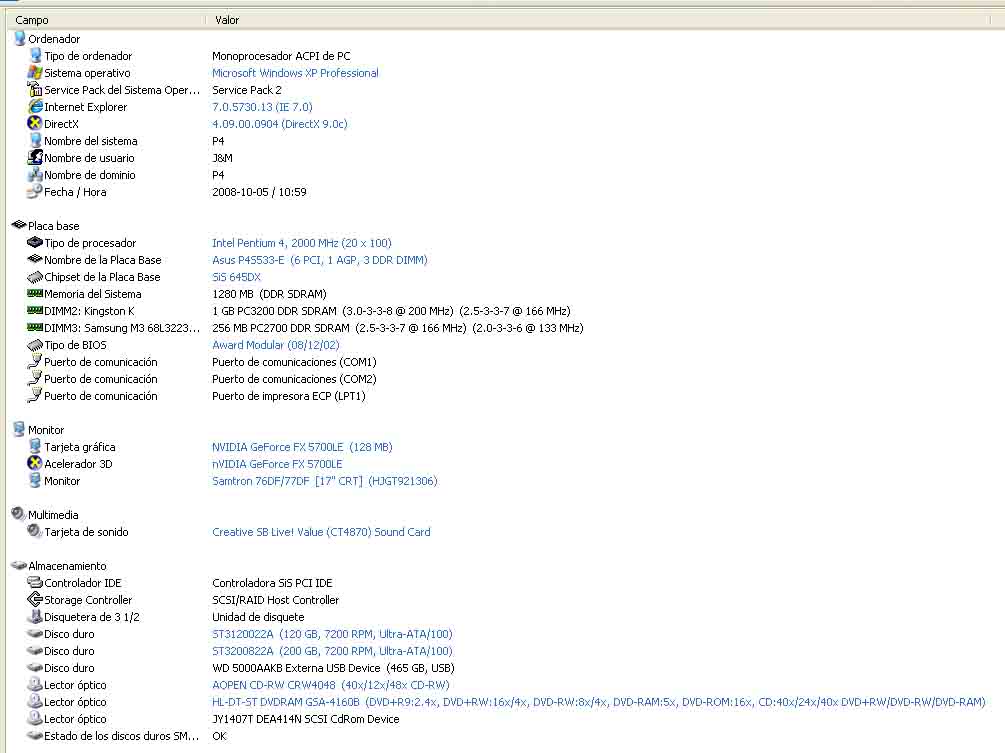Select the Nombre de la Placa Base icon

(35, 259)
